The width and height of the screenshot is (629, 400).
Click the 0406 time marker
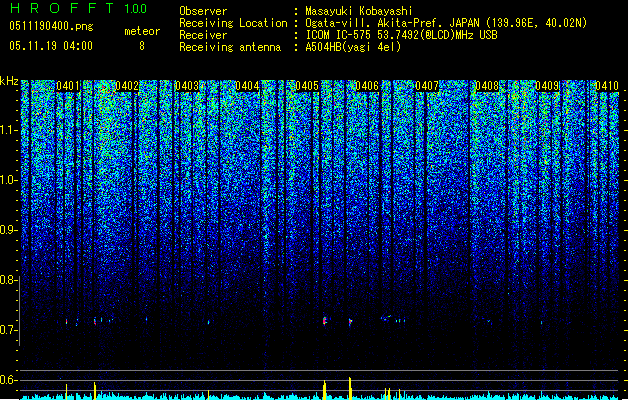(x=367, y=86)
